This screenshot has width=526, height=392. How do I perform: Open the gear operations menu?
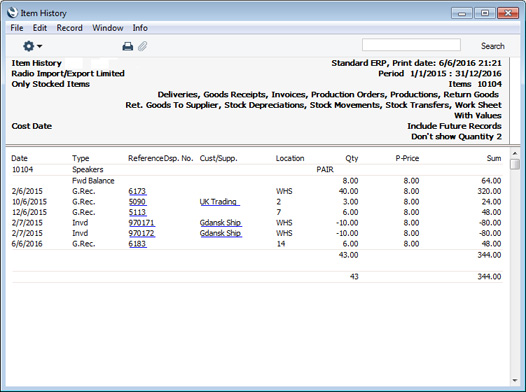[x=32, y=46]
